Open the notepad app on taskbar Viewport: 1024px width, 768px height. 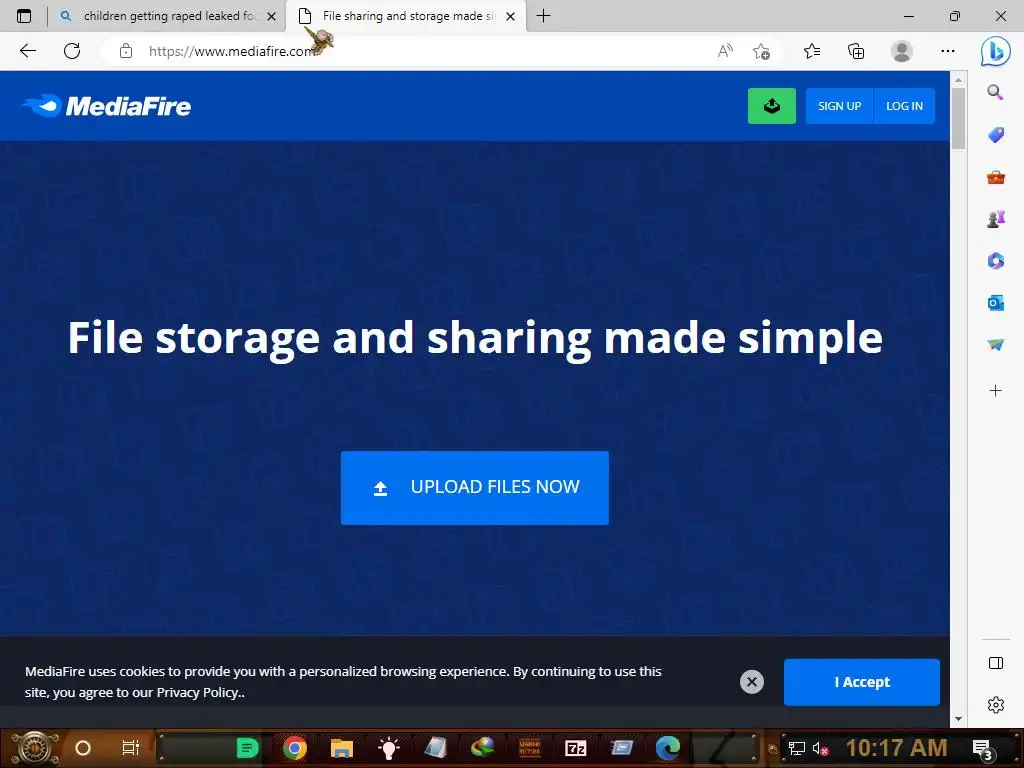435,748
